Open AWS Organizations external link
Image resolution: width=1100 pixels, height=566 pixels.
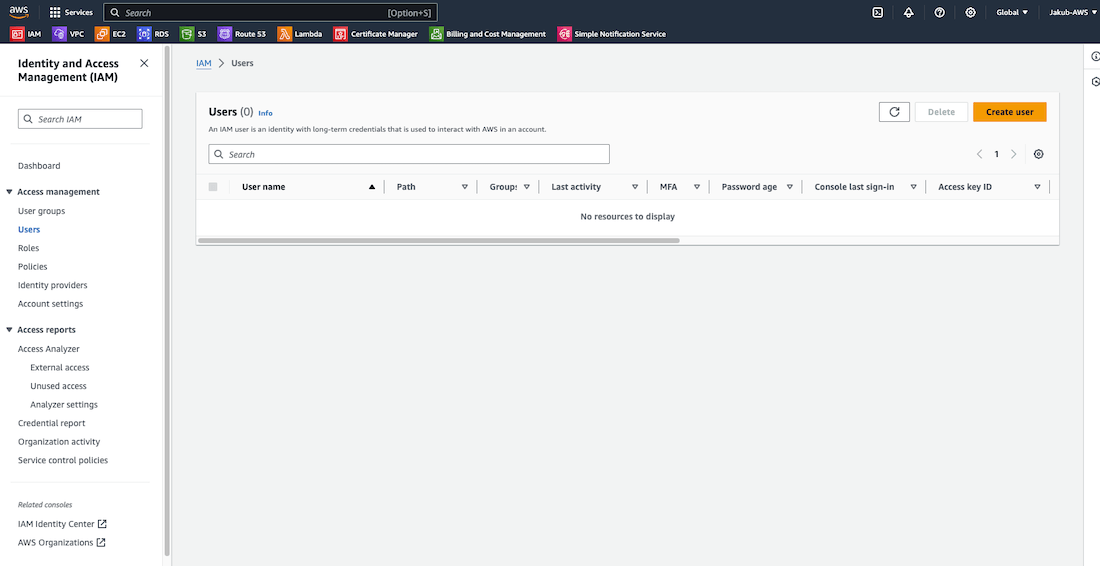(x=62, y=543)
